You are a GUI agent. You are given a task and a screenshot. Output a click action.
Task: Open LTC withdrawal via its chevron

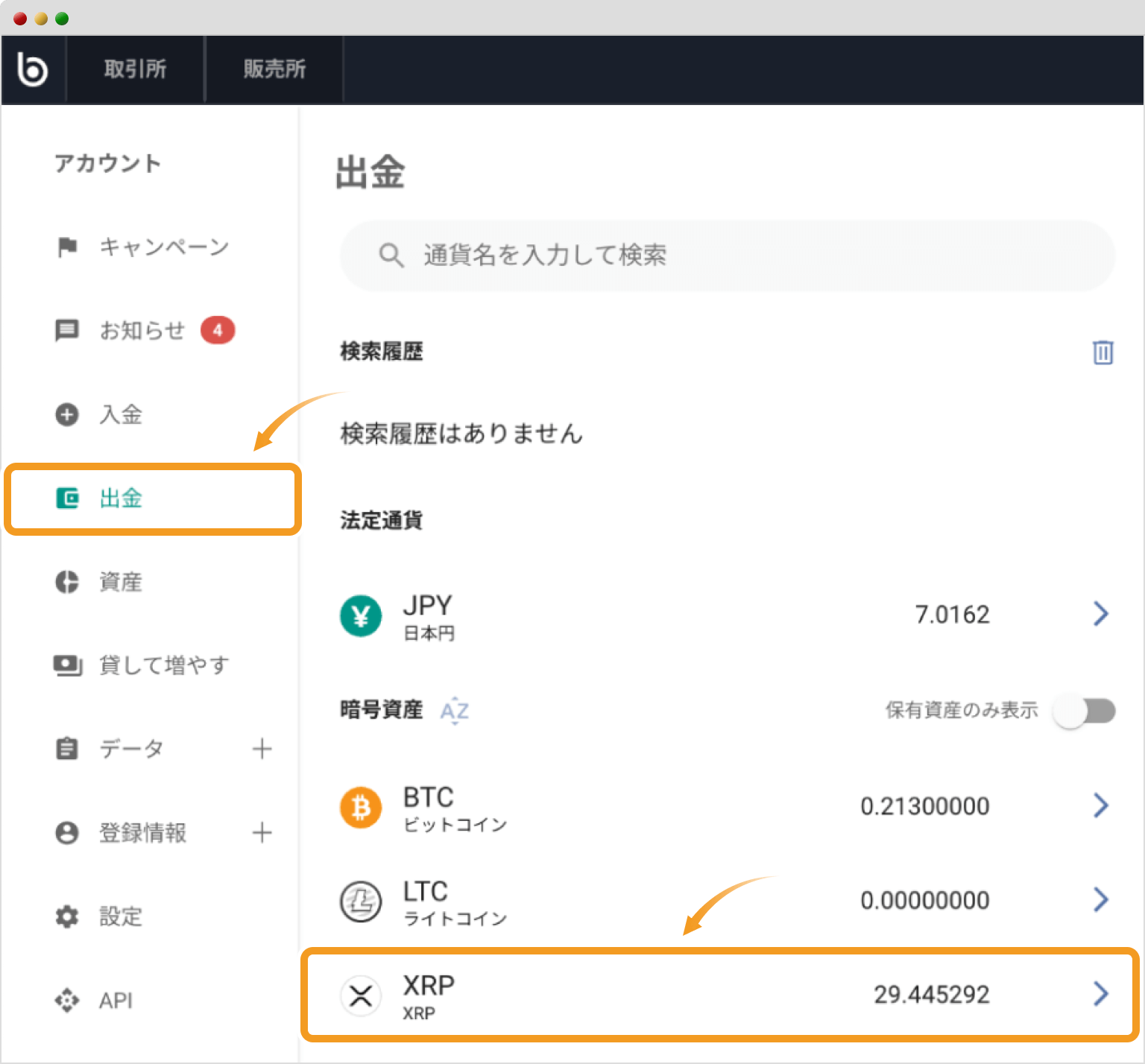1101,899
